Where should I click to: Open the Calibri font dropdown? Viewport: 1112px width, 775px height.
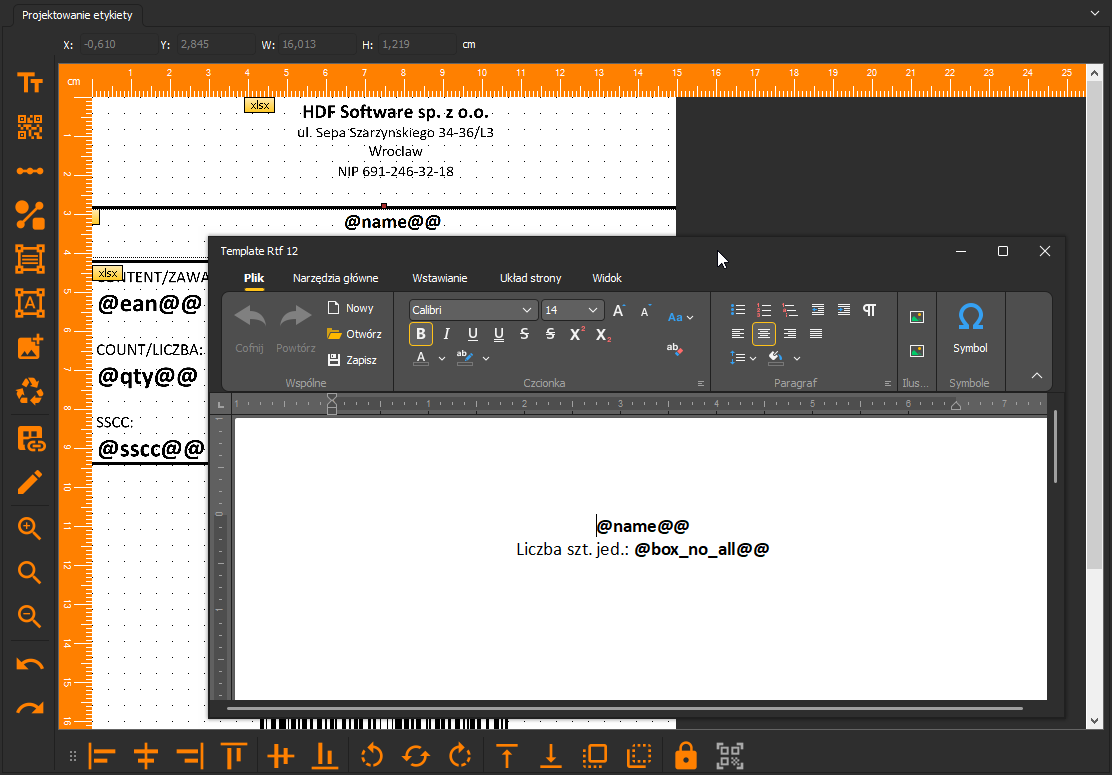527,310
